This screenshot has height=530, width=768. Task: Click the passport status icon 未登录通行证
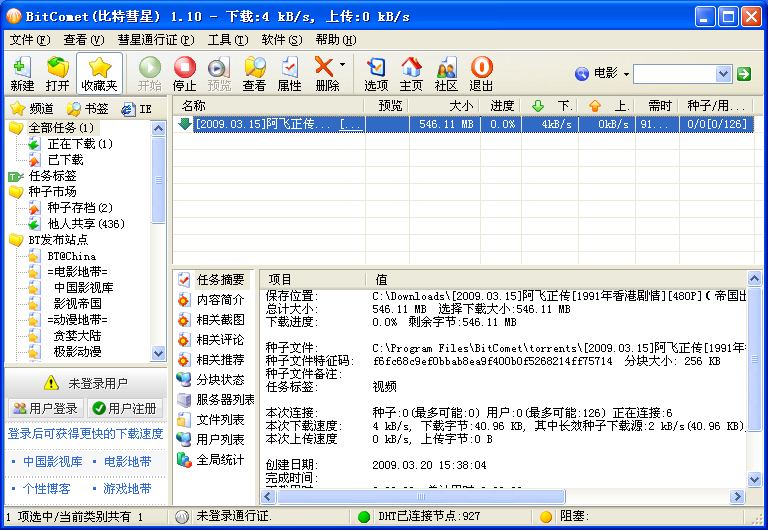182,517
